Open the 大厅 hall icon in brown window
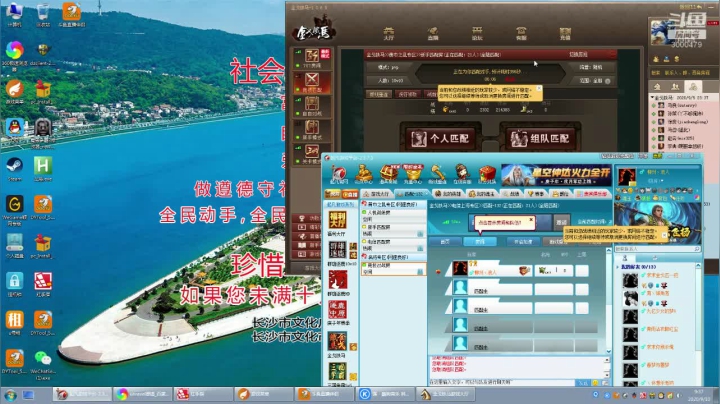Image resolution: width=720 pixels, height=404 pixels. point(388,33)
